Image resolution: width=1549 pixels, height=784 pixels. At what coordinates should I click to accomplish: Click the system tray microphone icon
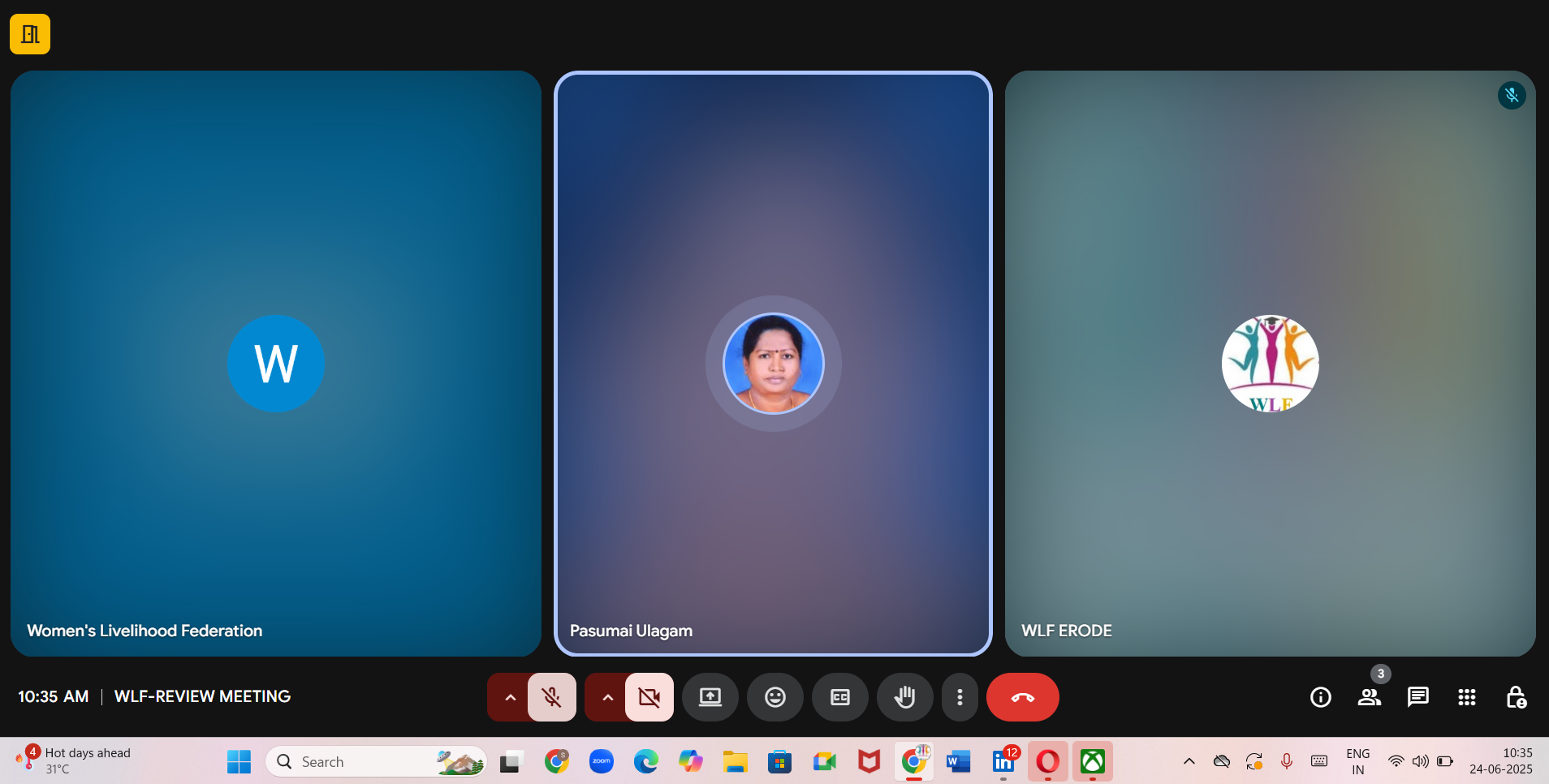1287,761
